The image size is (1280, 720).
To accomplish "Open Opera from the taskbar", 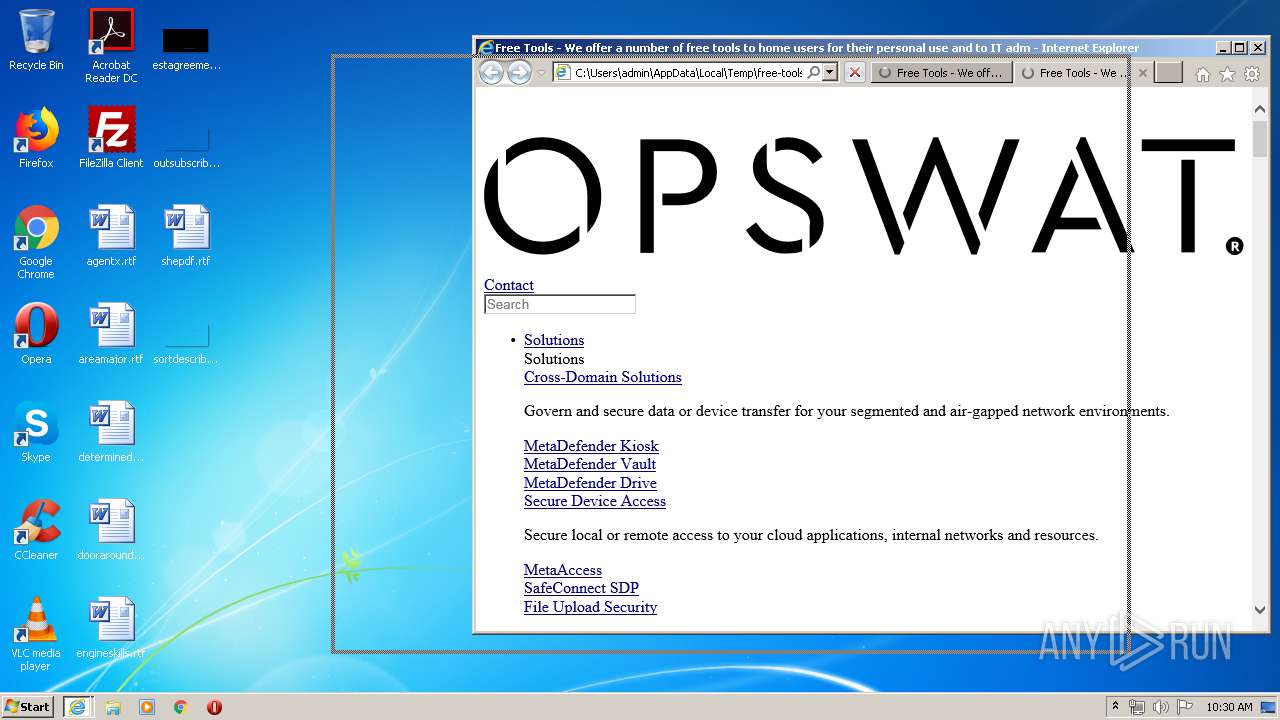I will [214, 707].
